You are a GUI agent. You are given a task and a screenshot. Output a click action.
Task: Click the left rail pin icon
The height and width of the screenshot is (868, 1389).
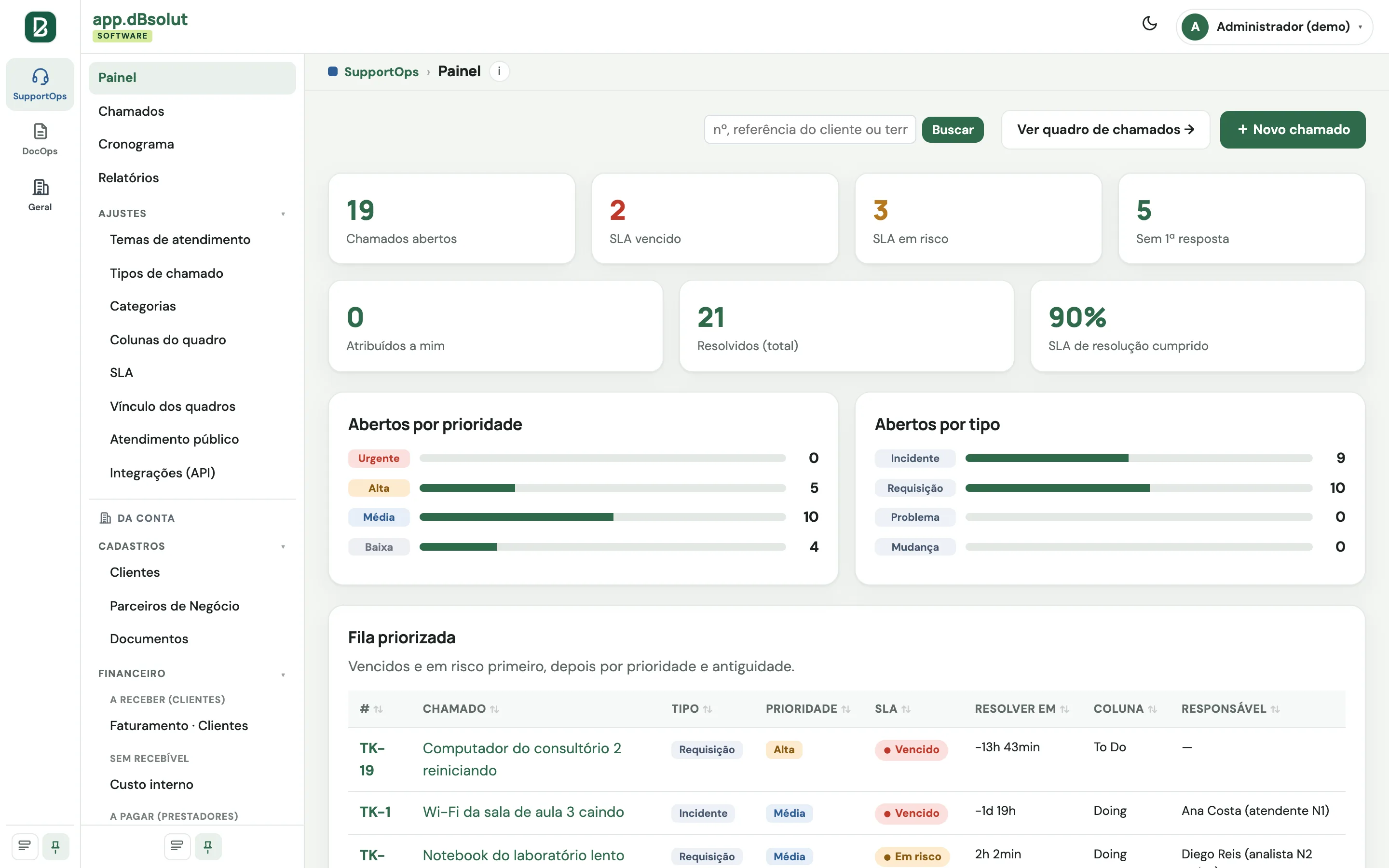[55, 846]
